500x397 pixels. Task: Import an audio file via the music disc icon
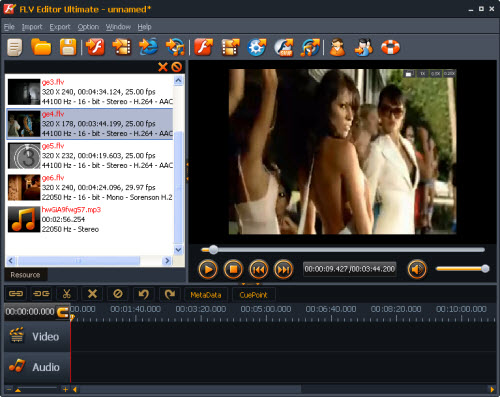pyautogui.click(x=175, y=47)
